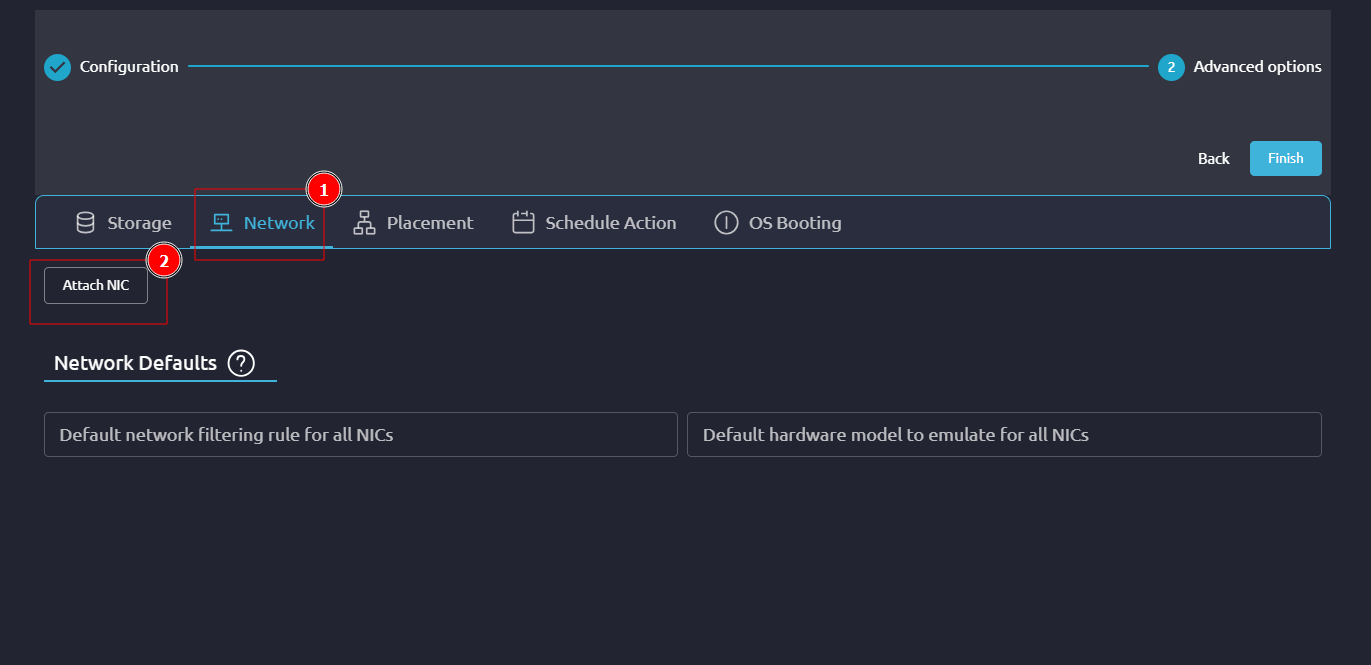Viewport: 1371px width, 665px height.
Task: Click the Configuration step checkmark icon
Action: tap(57, 67)
